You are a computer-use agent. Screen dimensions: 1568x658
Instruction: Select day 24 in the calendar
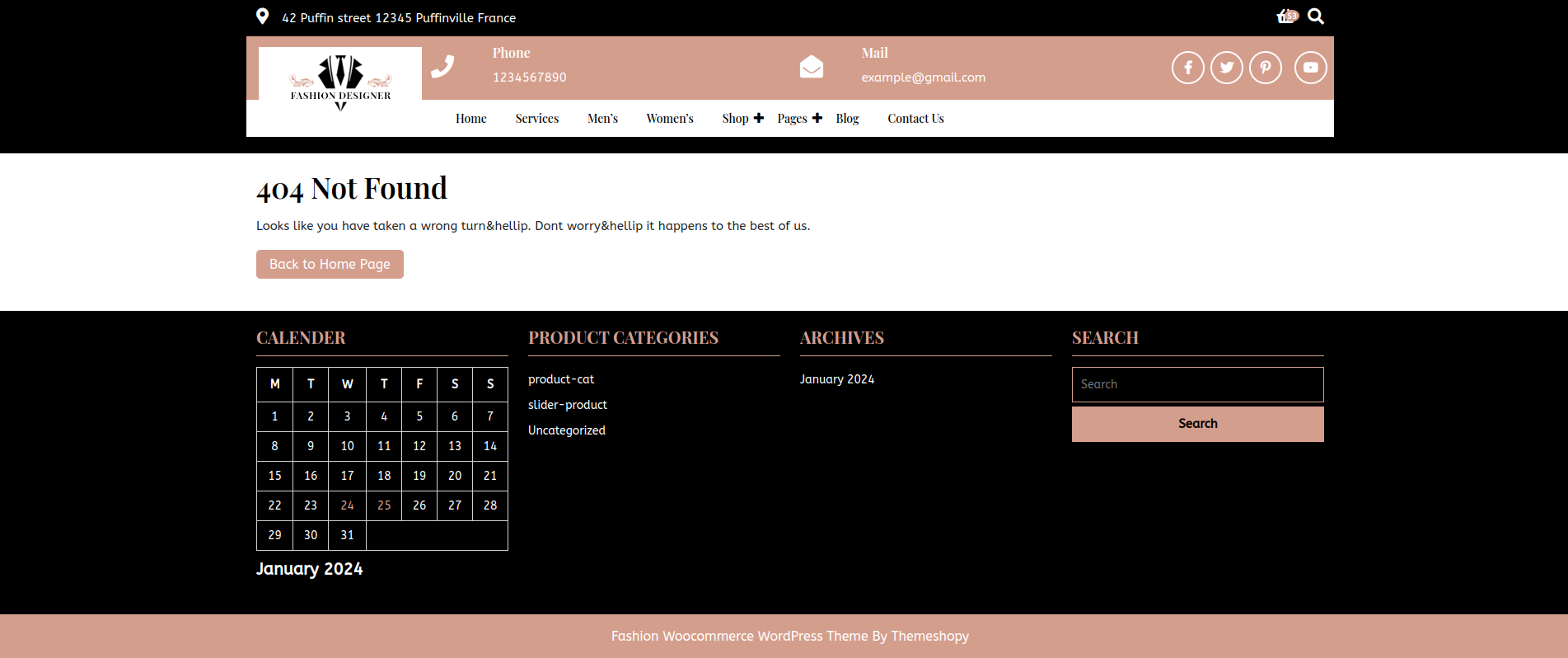(347, 505)
